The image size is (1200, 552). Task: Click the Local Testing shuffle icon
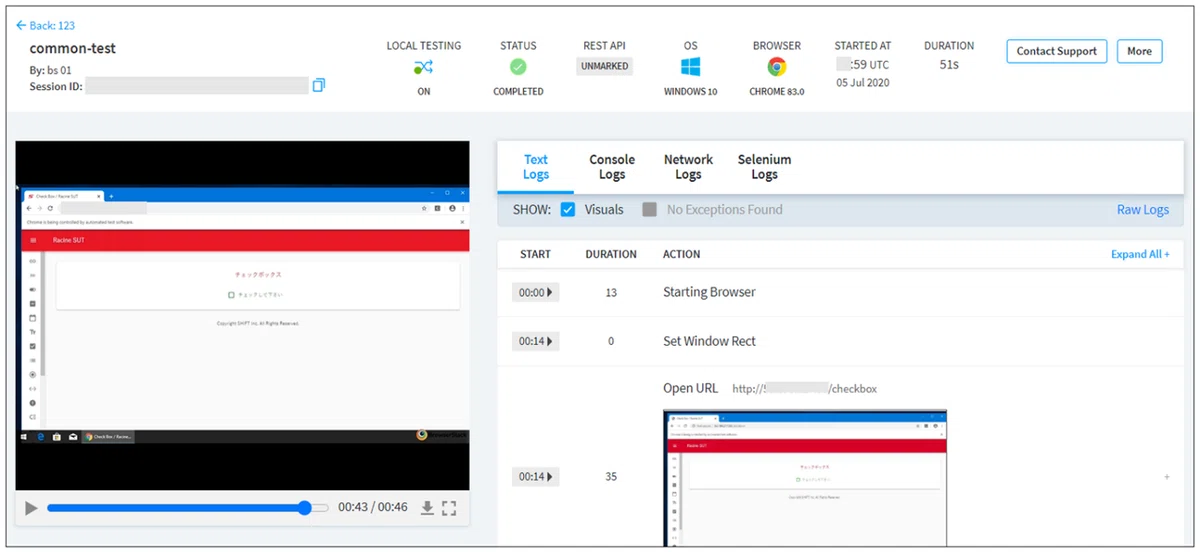click(424, 68)
